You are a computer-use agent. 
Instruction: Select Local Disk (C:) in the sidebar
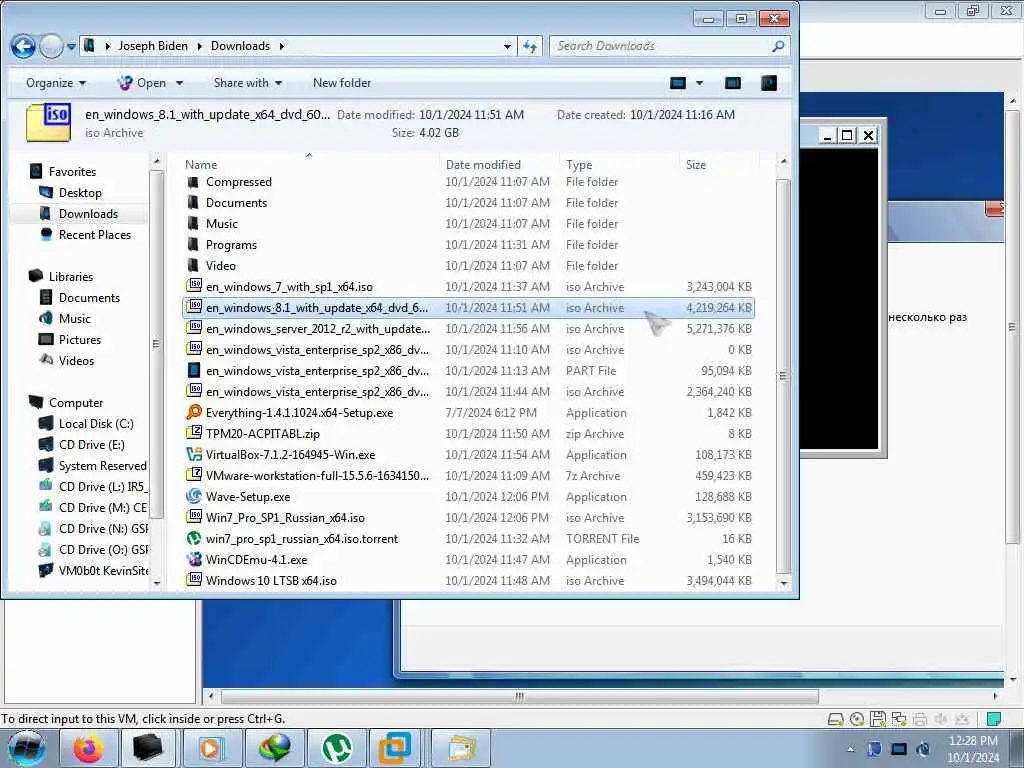coord(96,424)
